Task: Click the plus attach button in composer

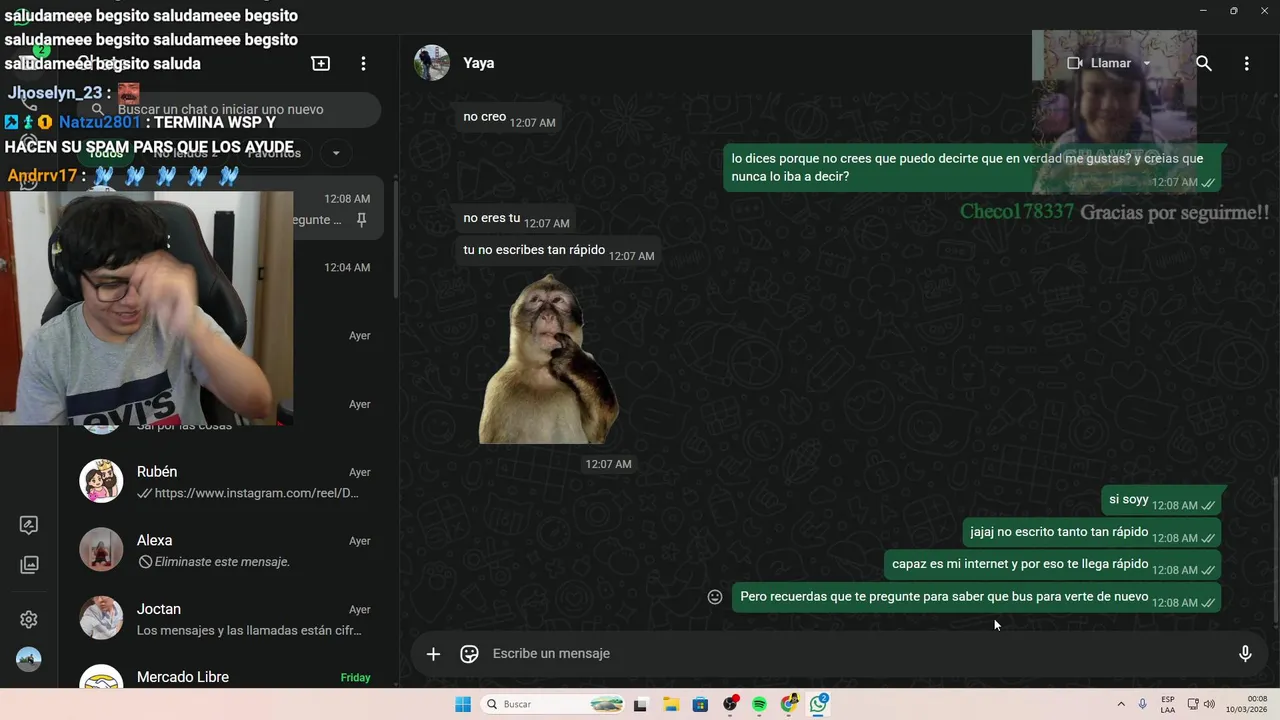Action: [x=433, y=654]
